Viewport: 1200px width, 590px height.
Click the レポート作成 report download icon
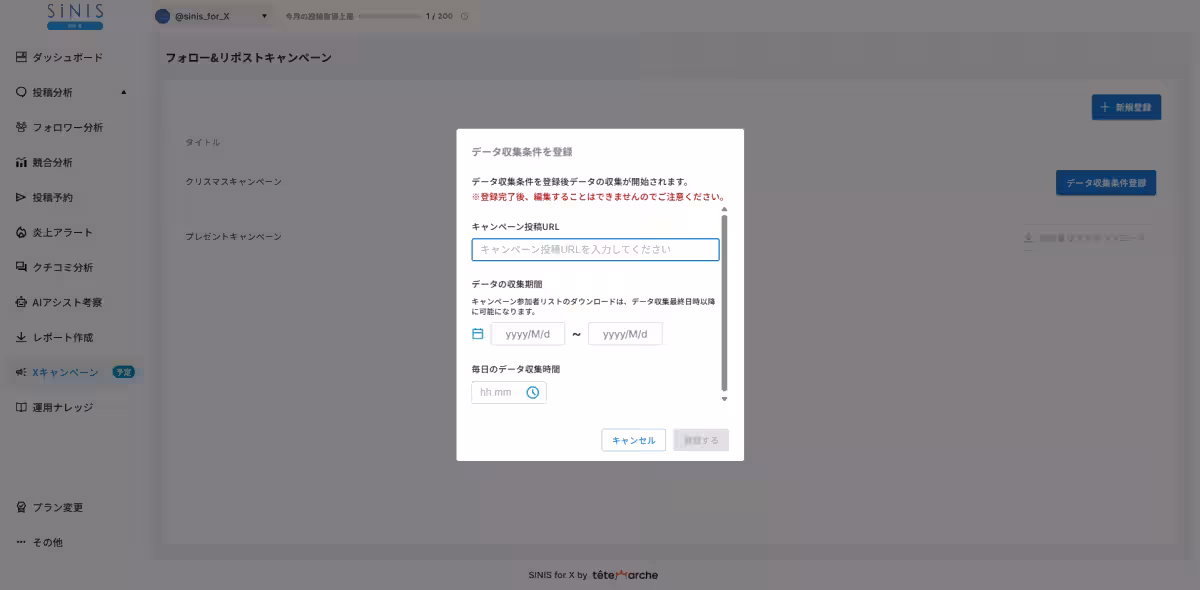[x=21, y=337]
